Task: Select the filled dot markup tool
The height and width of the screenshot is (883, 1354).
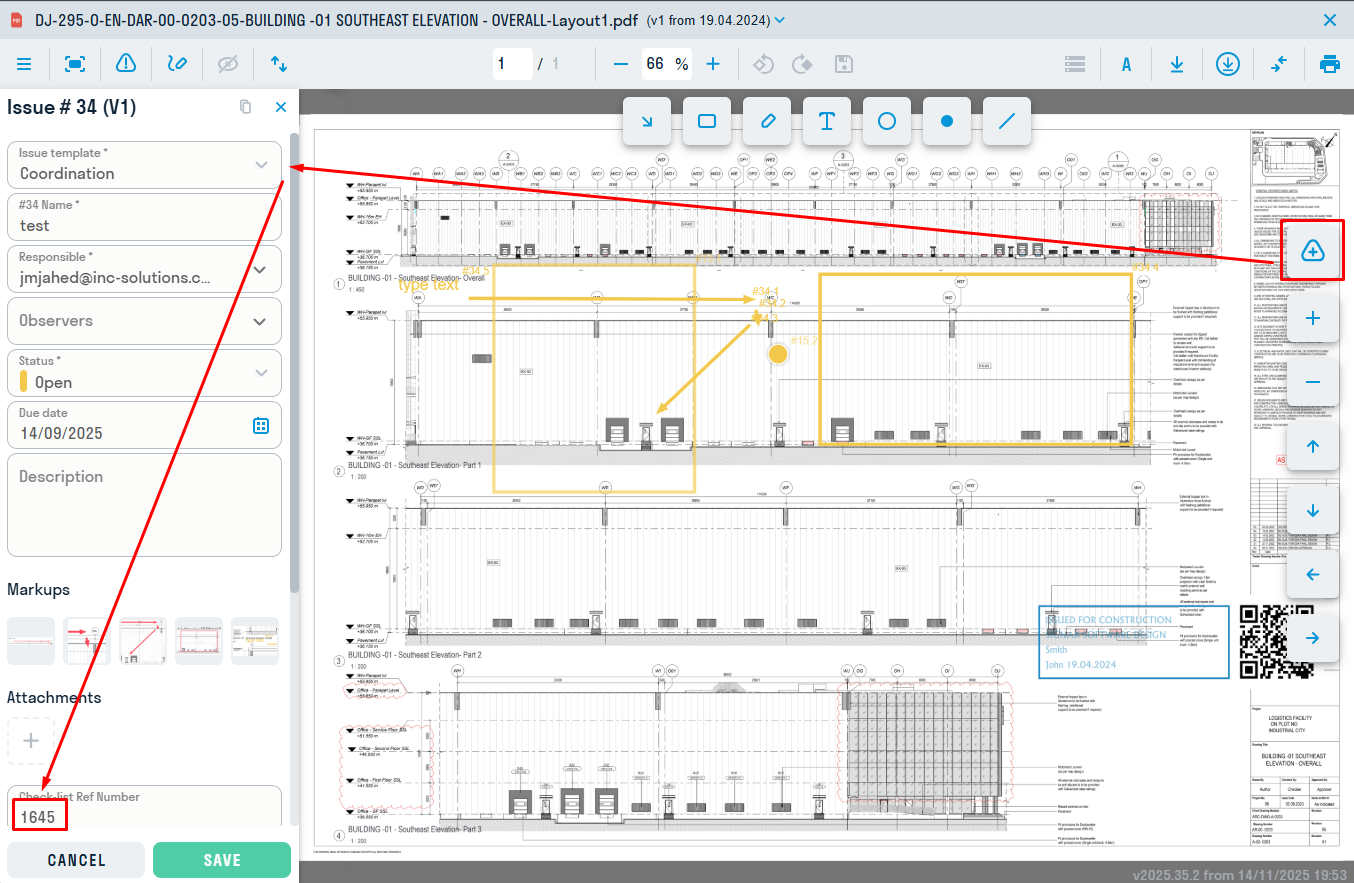Action: pos(947,121)
